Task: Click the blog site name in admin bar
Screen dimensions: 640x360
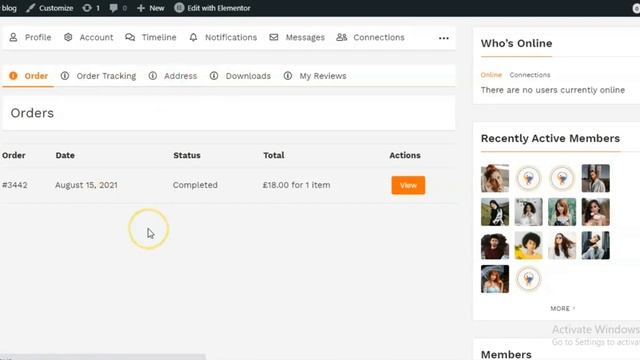Action: [9, 8]
